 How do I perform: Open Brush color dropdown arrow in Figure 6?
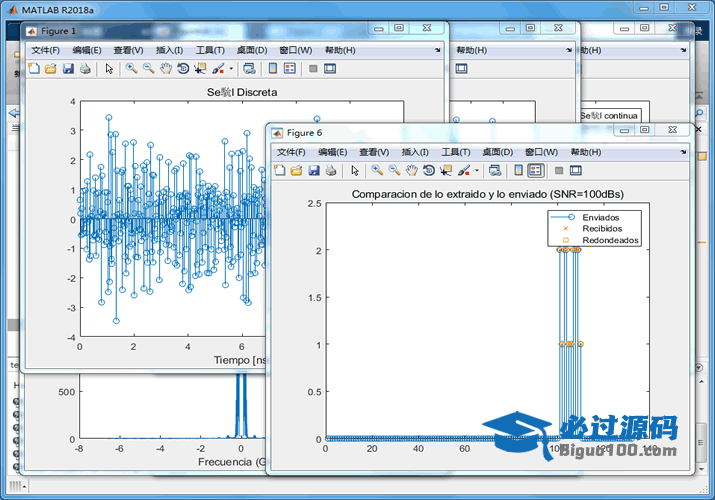coord(477,171)
